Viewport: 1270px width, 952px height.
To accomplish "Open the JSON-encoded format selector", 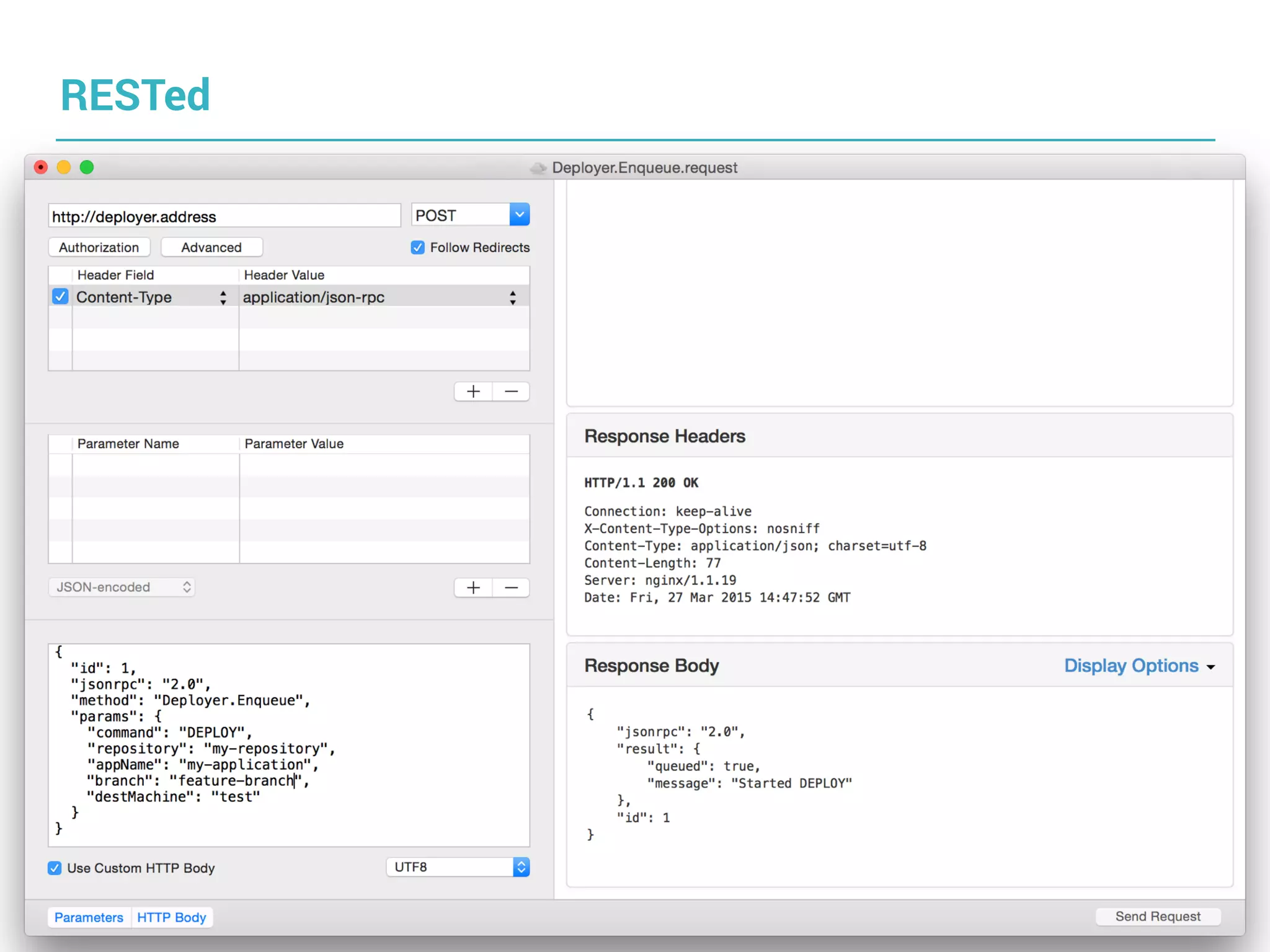I will pos(122,587).
